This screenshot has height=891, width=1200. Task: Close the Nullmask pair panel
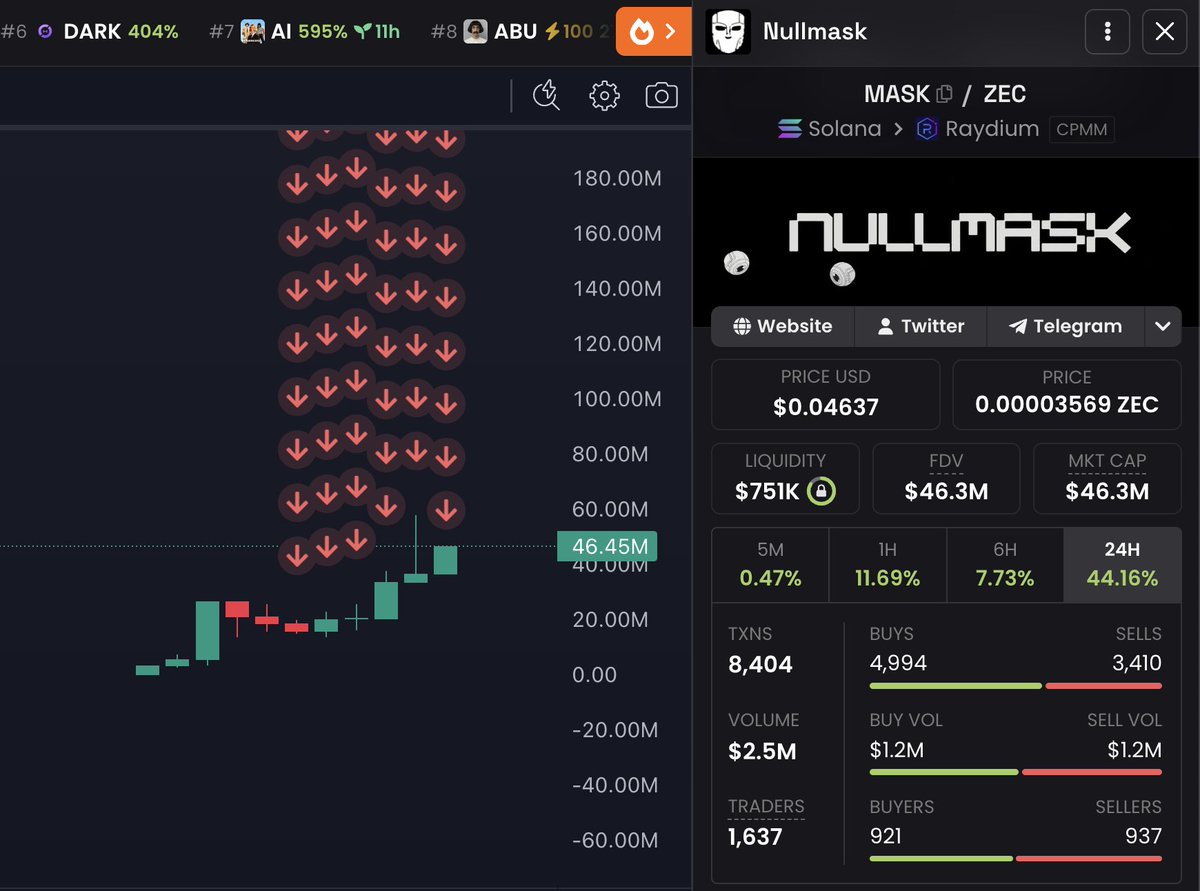point(1165,32)
